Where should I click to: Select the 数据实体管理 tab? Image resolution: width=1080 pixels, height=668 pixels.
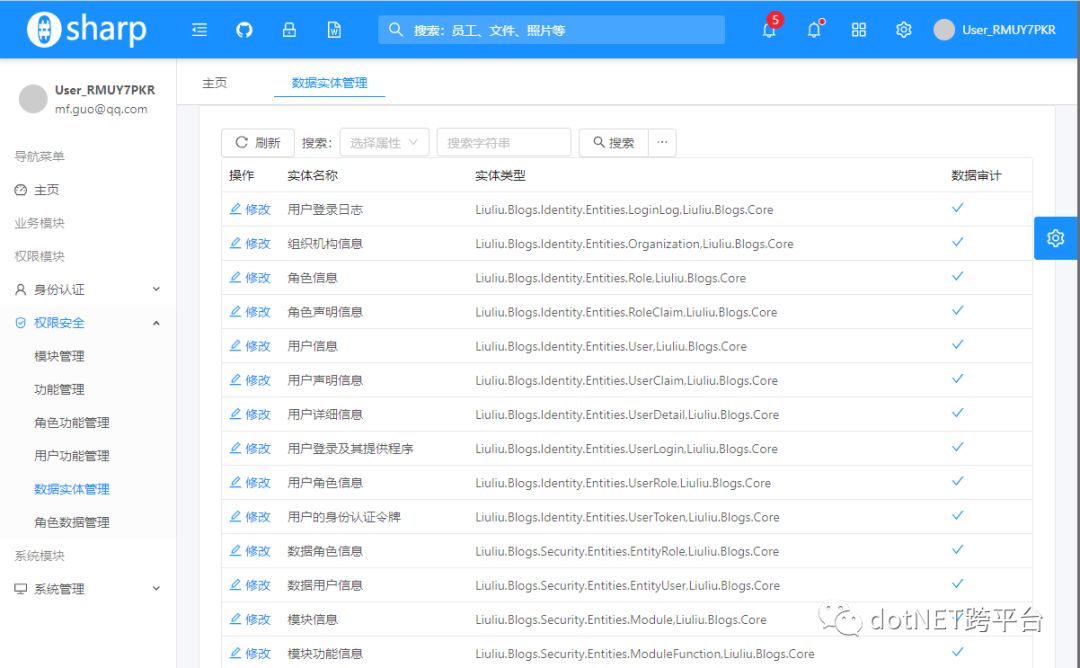tap(329, 83)
